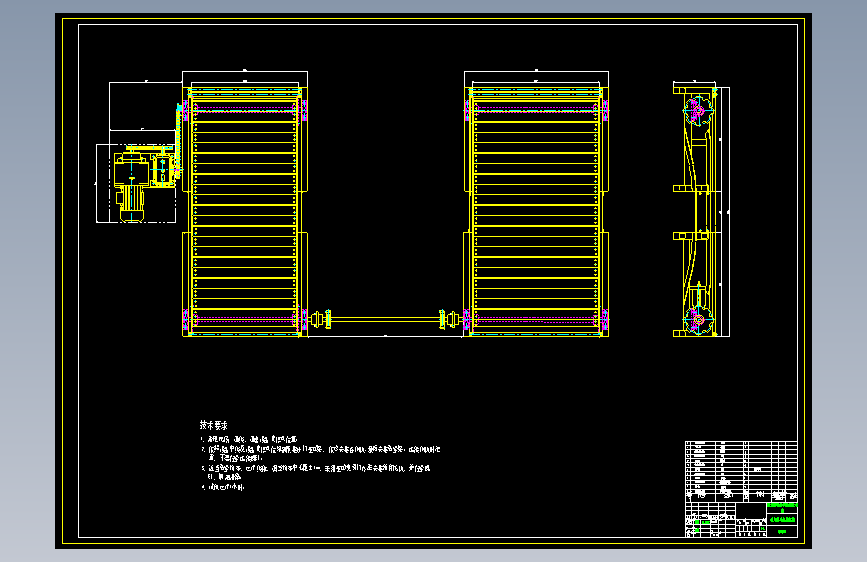Click the fourth numbered technical requirement line

tap(222, 487)
